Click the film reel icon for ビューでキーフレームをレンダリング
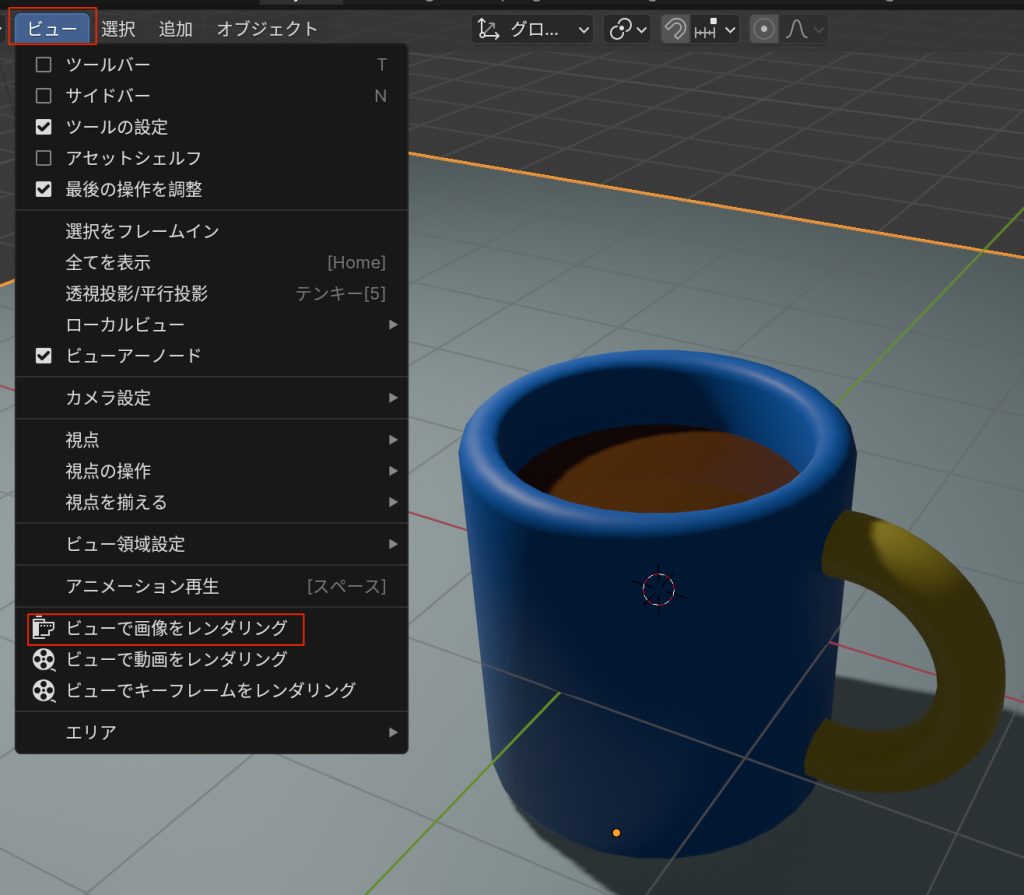The image size is (1024, 895). 43,691
